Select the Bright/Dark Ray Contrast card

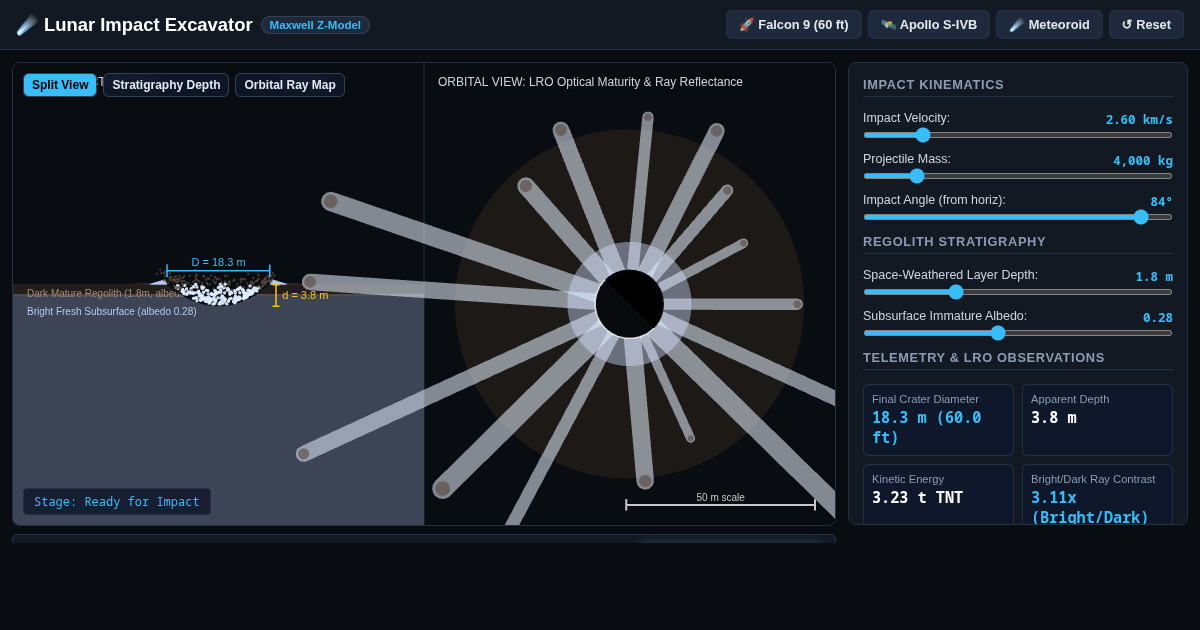point(1097,494)
